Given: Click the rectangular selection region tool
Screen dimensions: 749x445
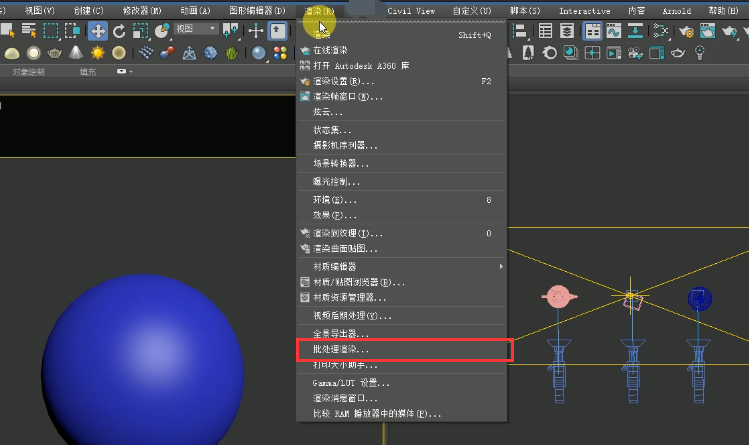Looking at the screenshot, I should coord(51,31).
